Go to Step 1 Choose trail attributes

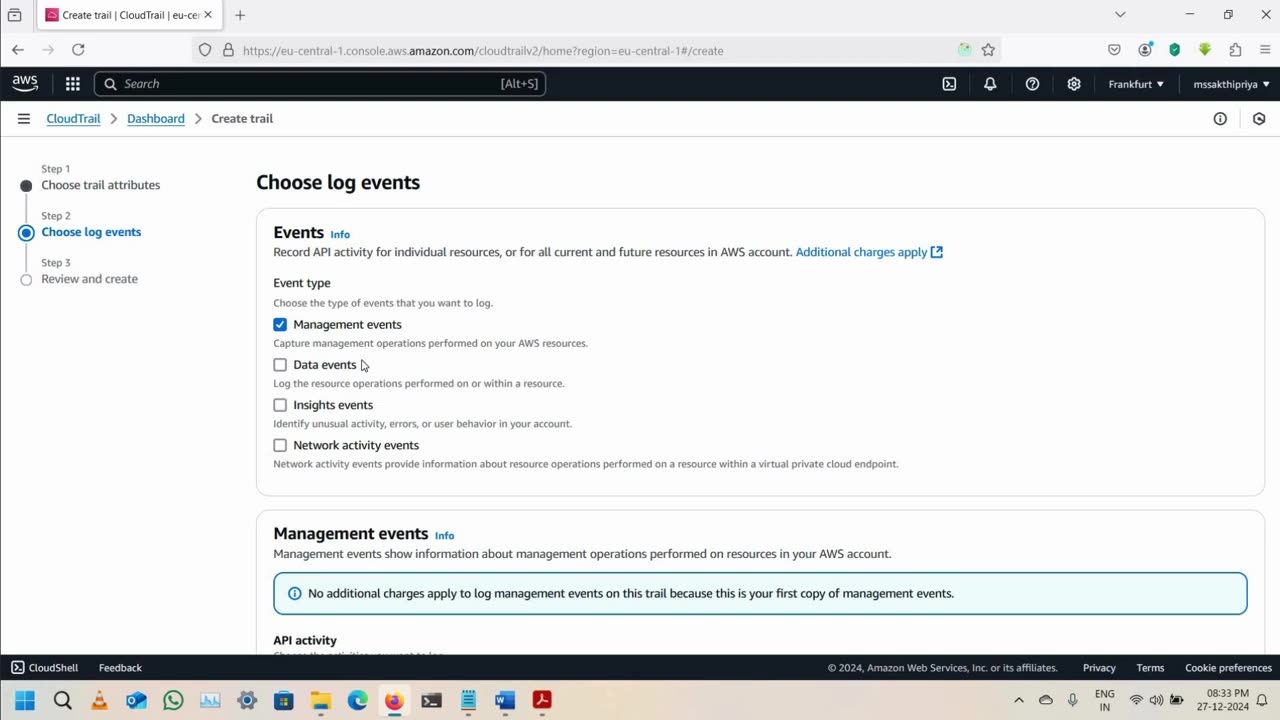(100, 185)
